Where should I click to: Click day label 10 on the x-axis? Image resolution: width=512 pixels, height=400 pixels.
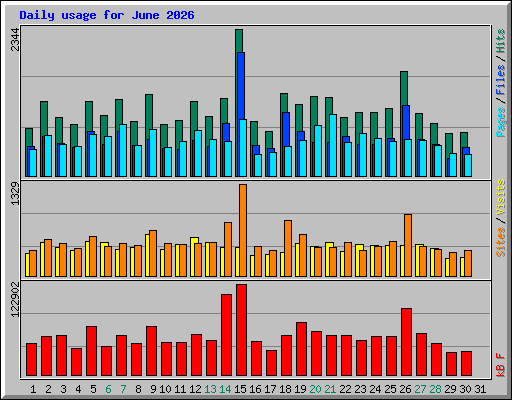pyautogui.click(x=165, y=389)
